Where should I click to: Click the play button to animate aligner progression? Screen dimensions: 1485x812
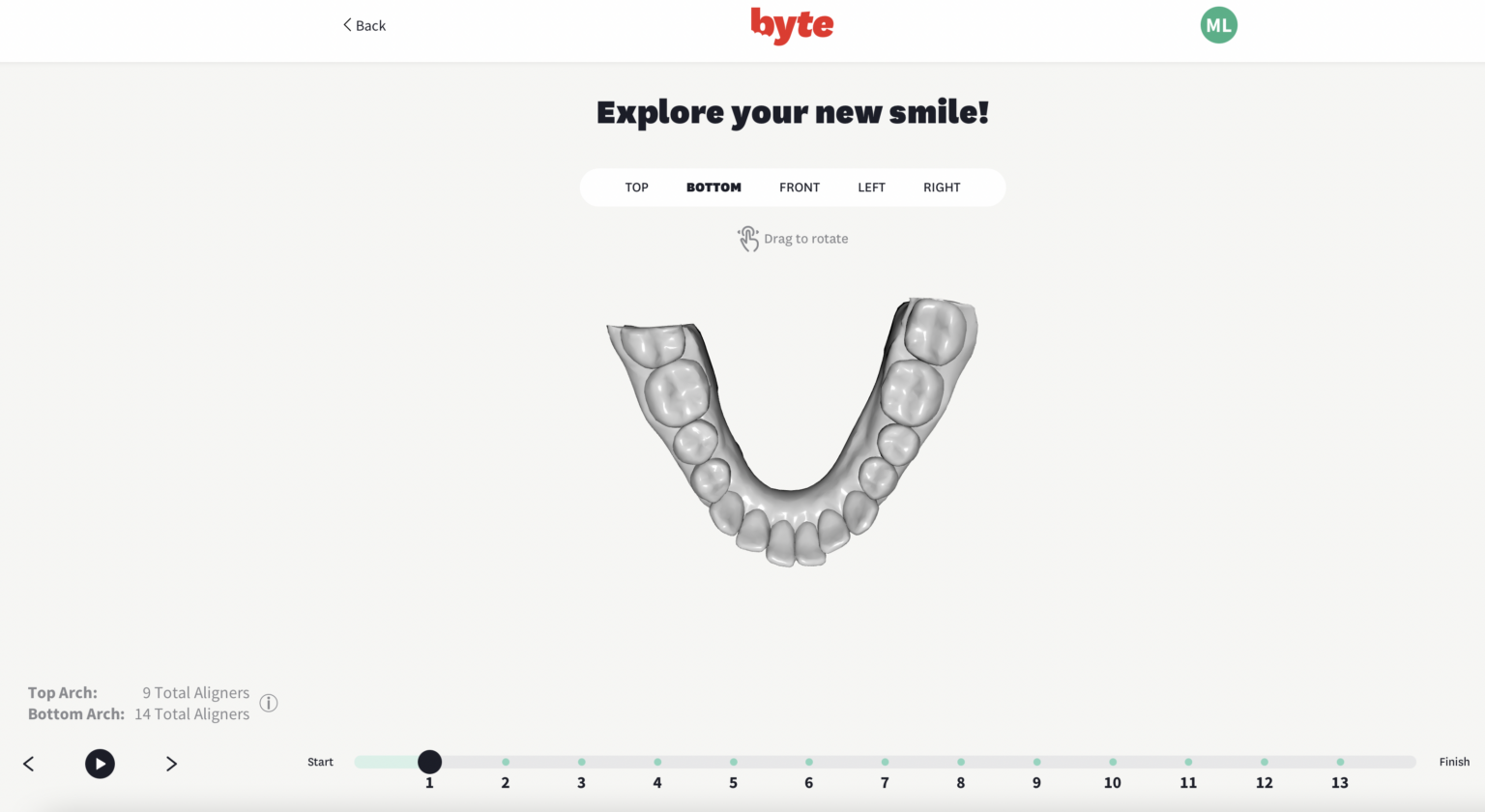click(x=100, y=764)
